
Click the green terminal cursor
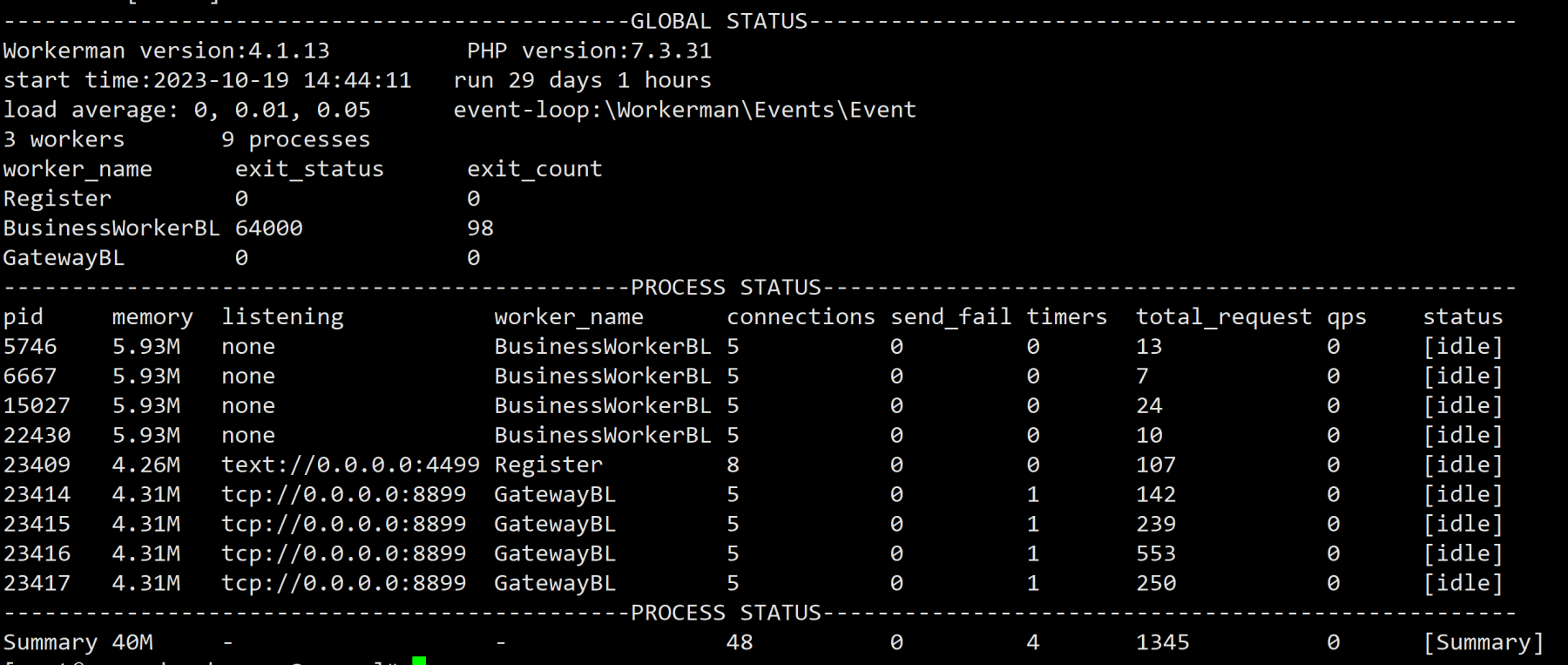tap(419, 661)
